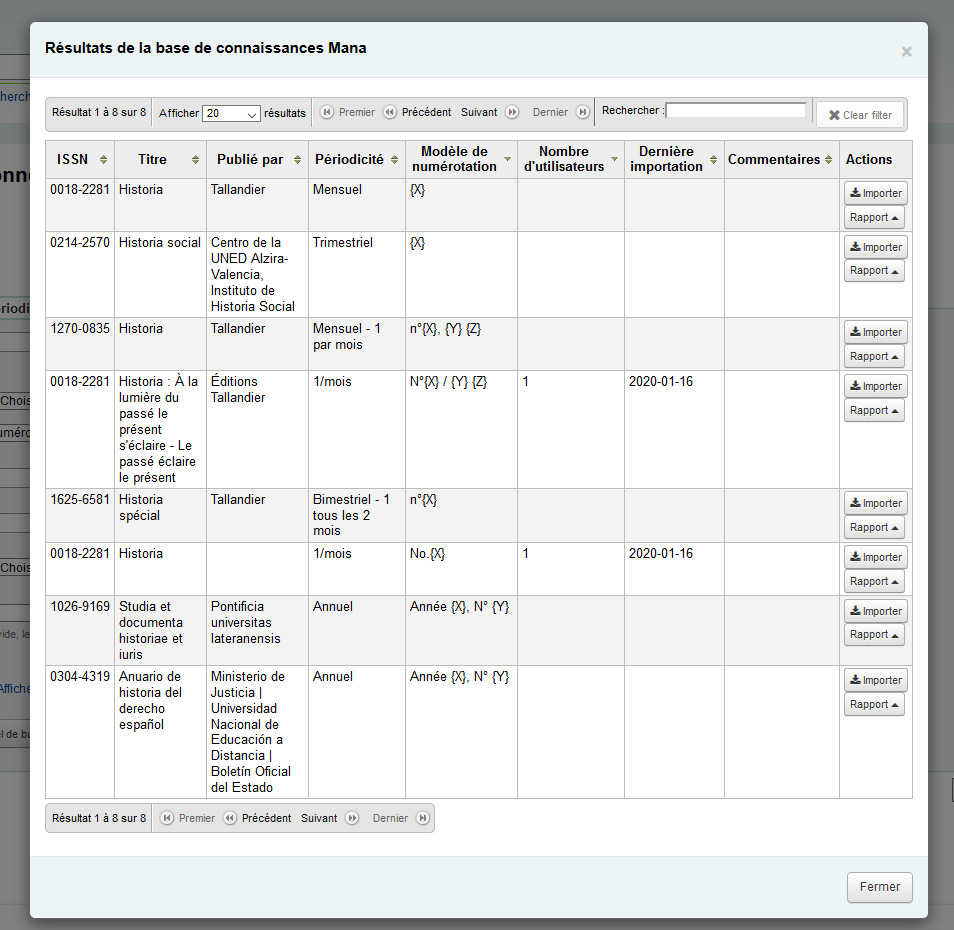This screenshot has width=954, height=930.
Task: Import the Éditions Tallandier Historia subscription
Action: click(x=876, y=386)
